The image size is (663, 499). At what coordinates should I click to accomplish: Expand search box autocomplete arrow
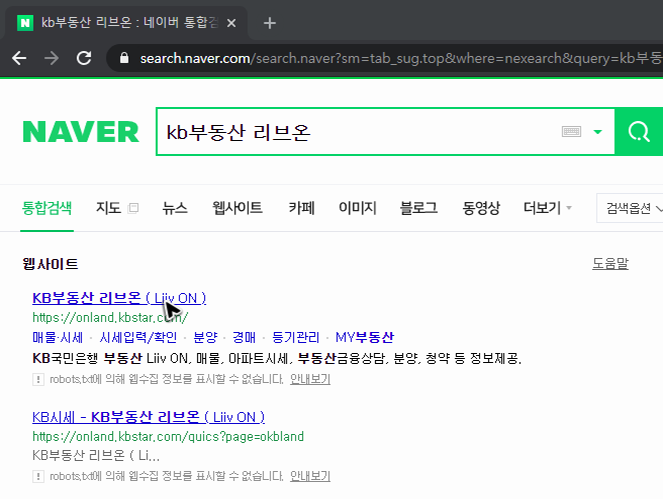pyautogui.click(x=597, y=132)
